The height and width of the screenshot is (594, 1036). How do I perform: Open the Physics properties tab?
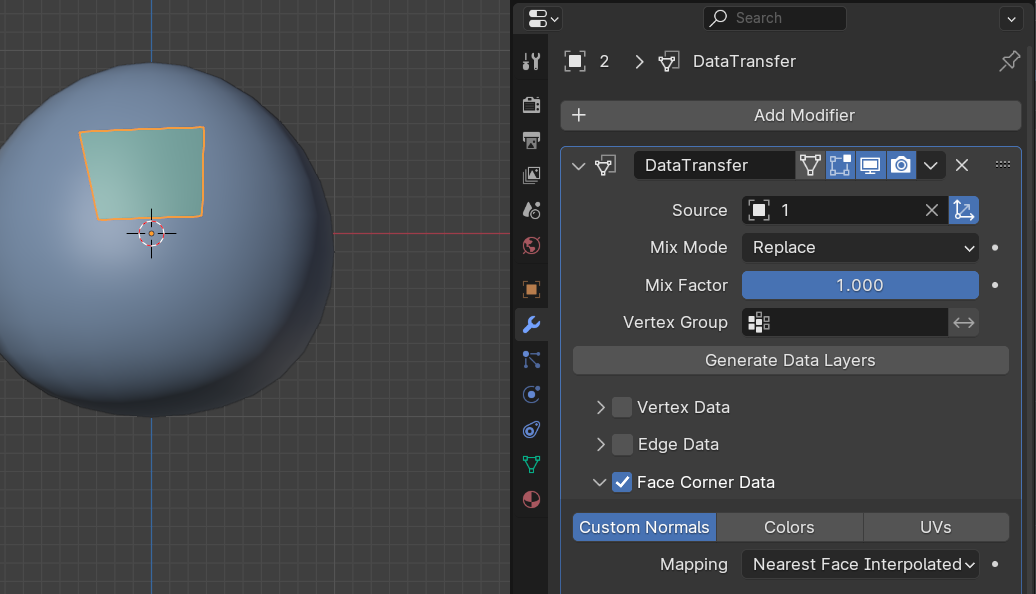click(x=531, y=394)
